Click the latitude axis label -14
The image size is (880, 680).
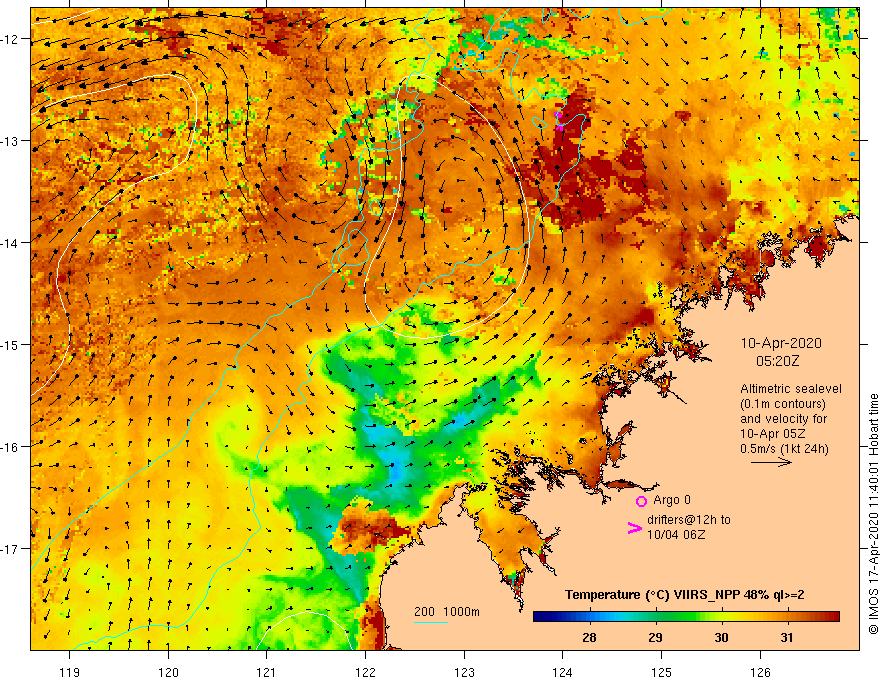[x=10, y=243]
